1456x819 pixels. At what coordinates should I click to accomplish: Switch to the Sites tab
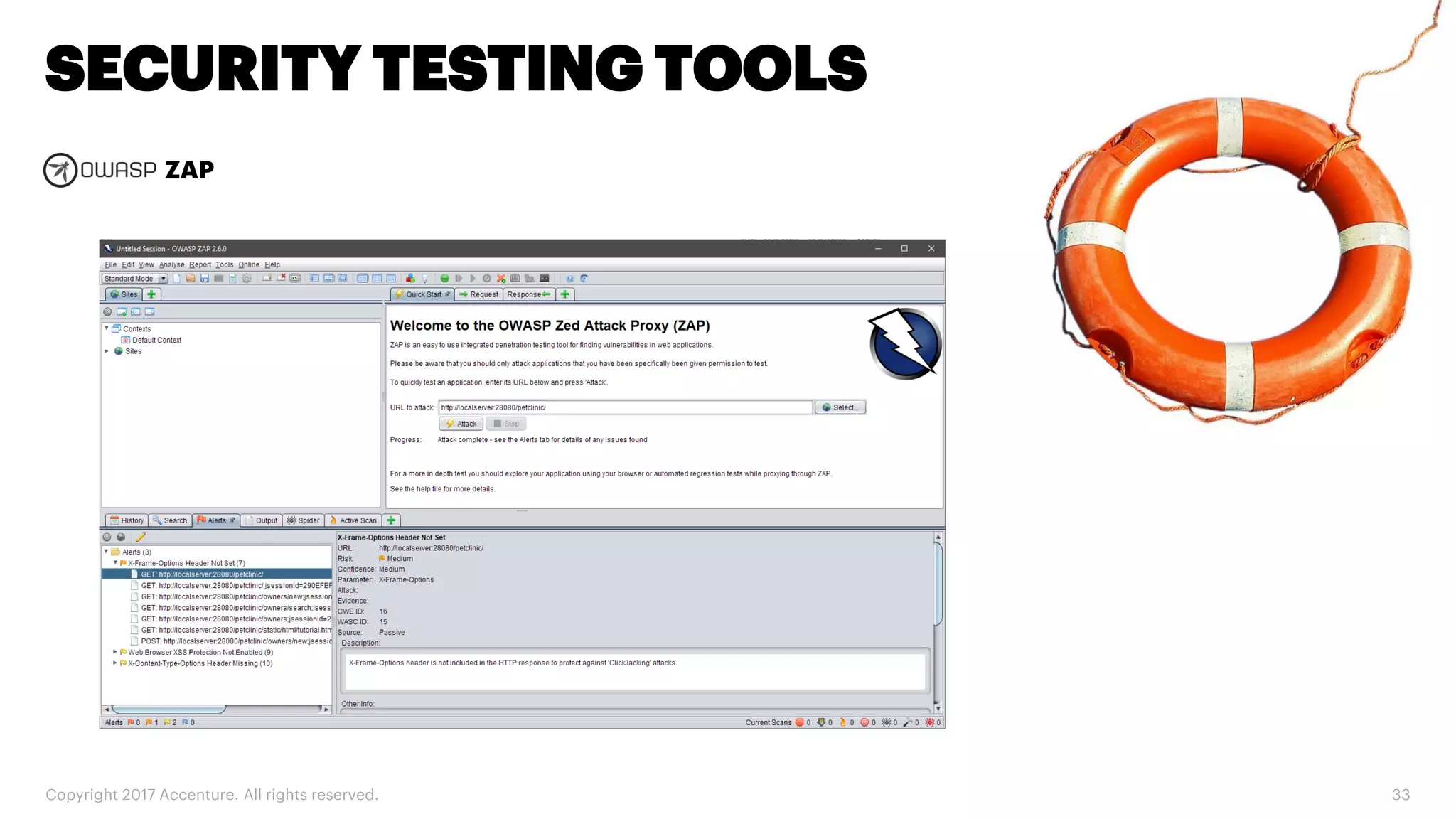(x=124, y=294)
